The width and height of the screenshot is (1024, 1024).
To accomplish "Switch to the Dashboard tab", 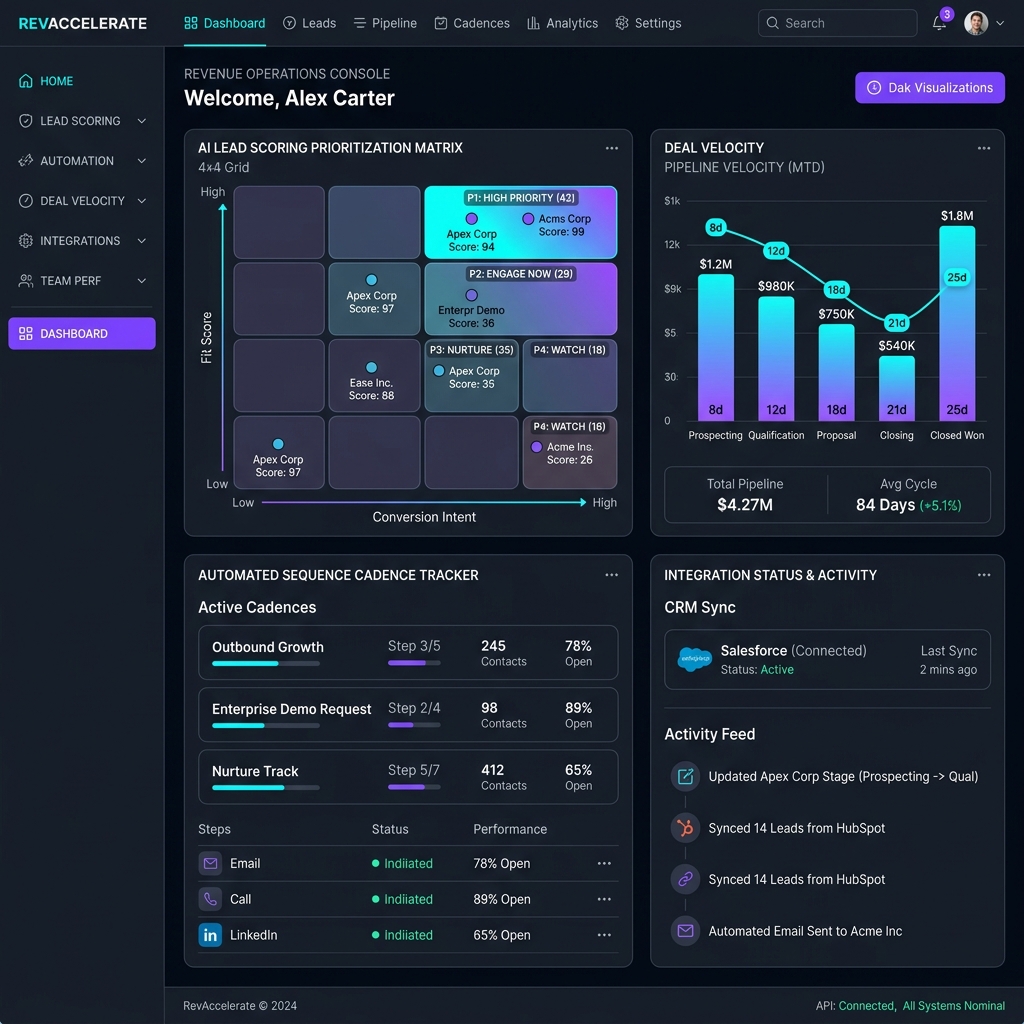I will (x=225, y=24).
